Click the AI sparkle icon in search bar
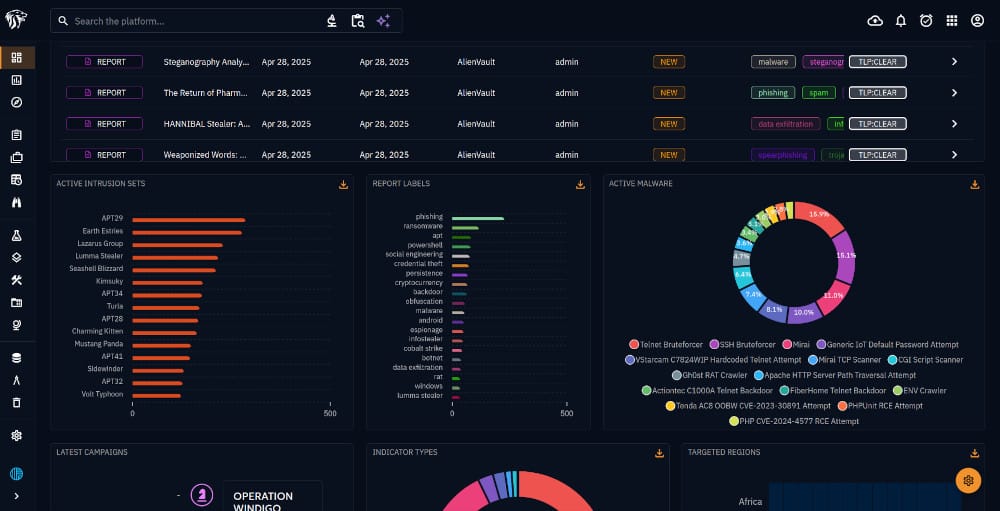1000x511 pixels. 383,21
